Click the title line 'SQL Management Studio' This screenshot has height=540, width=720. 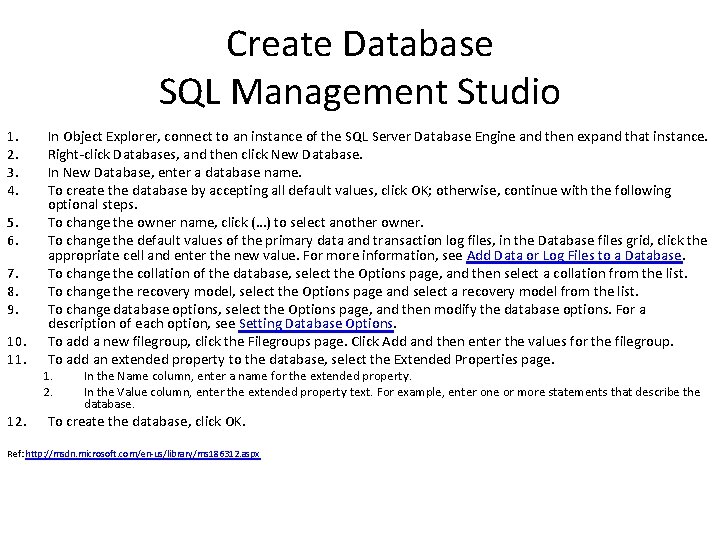360,91
